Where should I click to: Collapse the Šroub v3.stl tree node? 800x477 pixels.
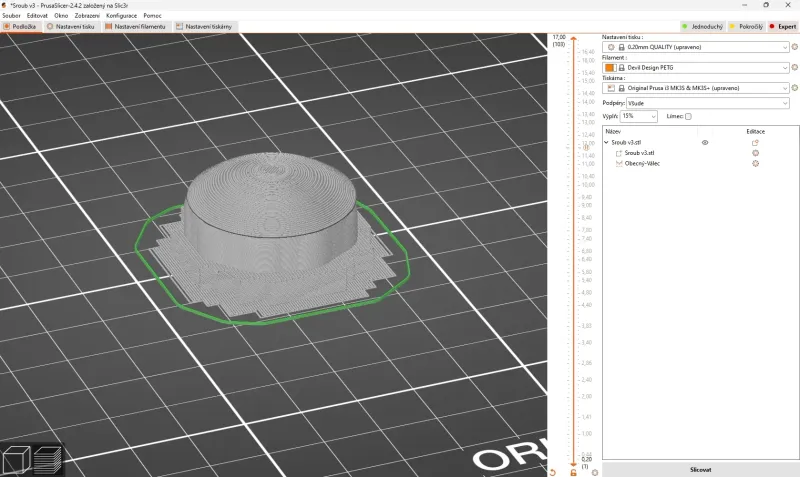606,143
